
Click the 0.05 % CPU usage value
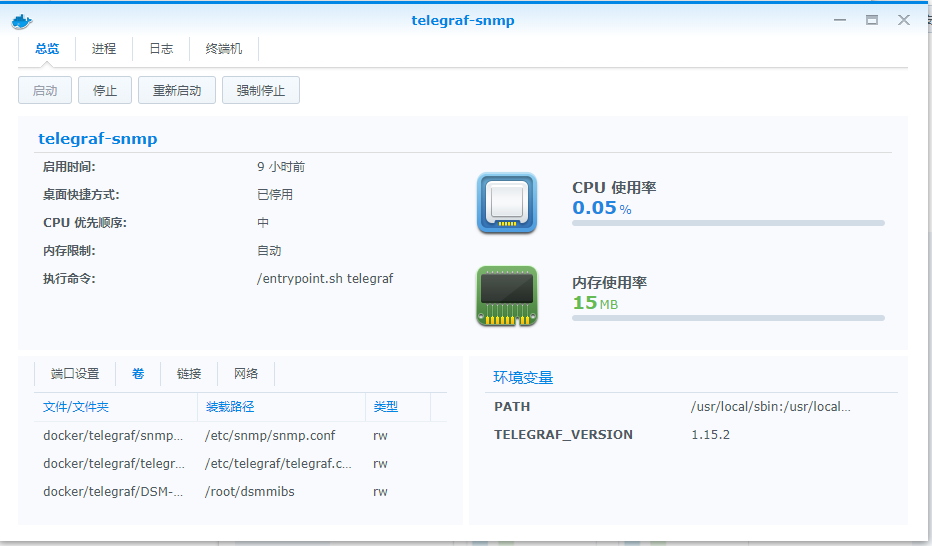pos(602,208)
